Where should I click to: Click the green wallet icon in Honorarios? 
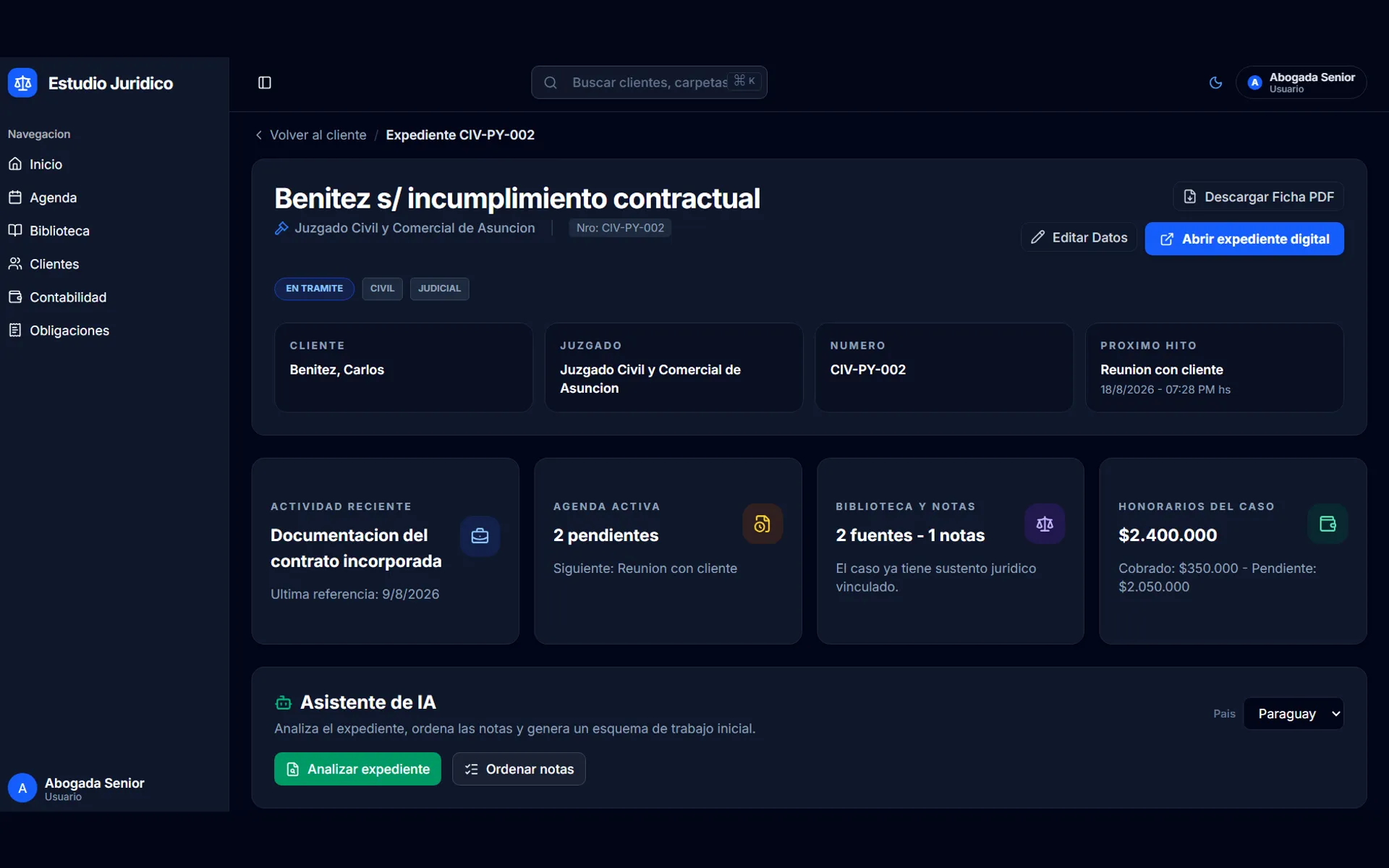click(x=1328, y=524)
